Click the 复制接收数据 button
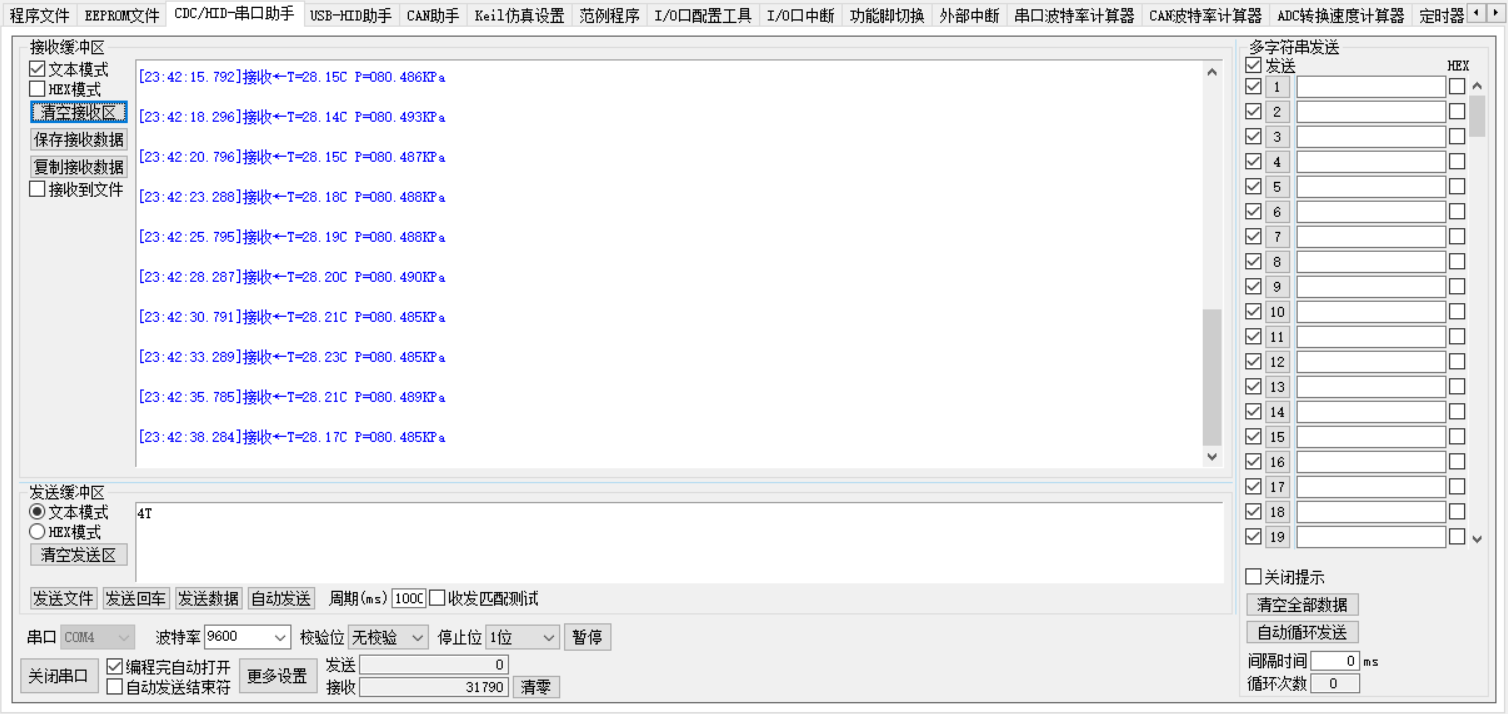The width and height of the screenshot is (1508, 714). (x=79, y=166)
